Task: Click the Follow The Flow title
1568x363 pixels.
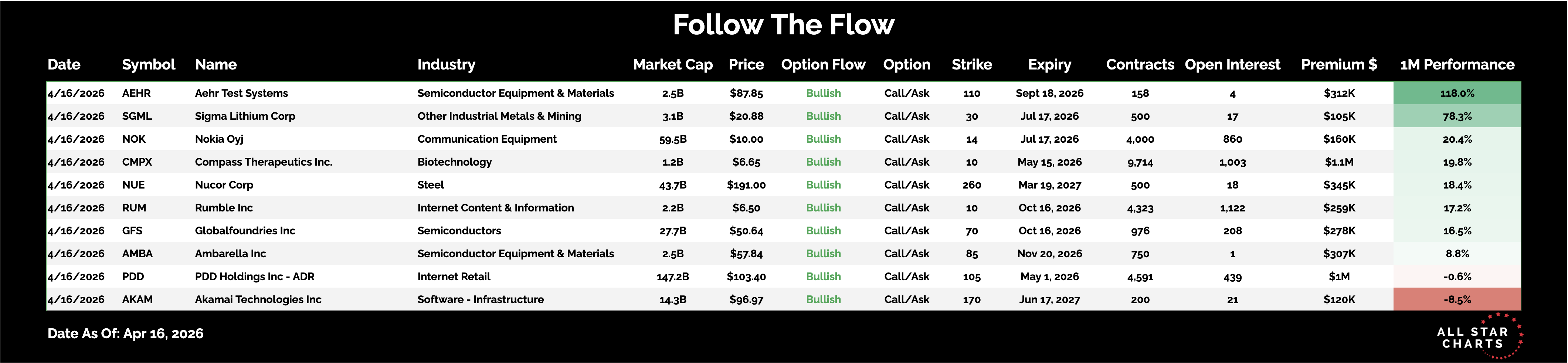Action: pos(783,25)
